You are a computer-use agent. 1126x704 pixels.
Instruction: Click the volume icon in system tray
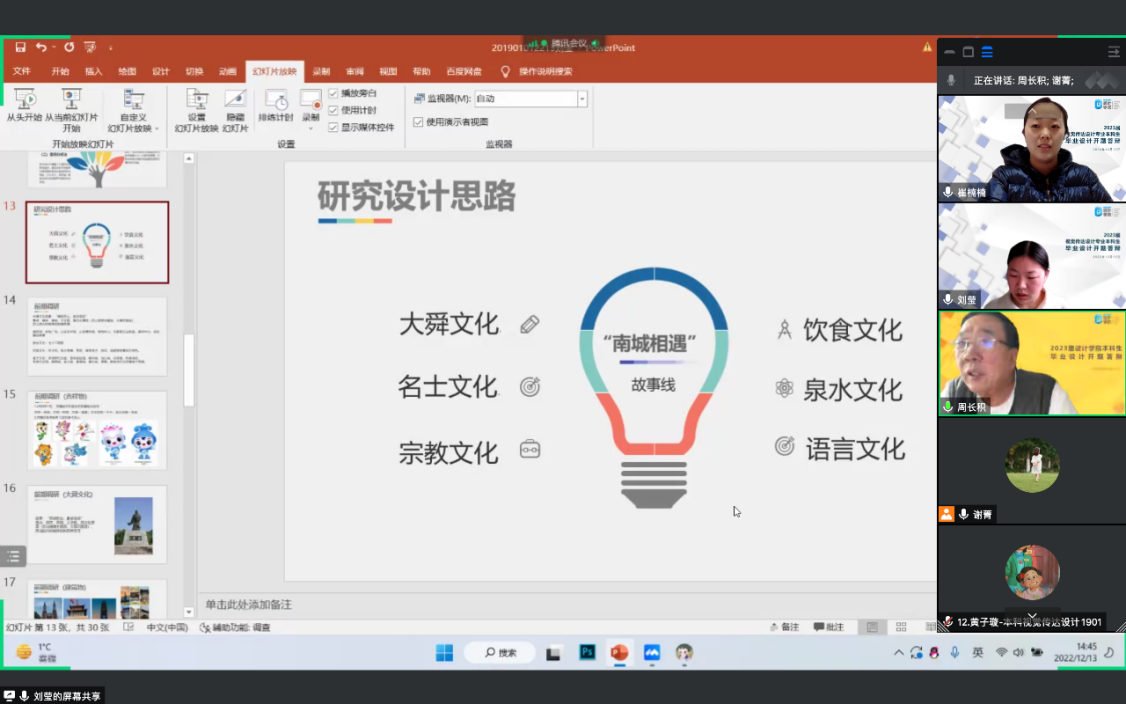pos(1018,652)
